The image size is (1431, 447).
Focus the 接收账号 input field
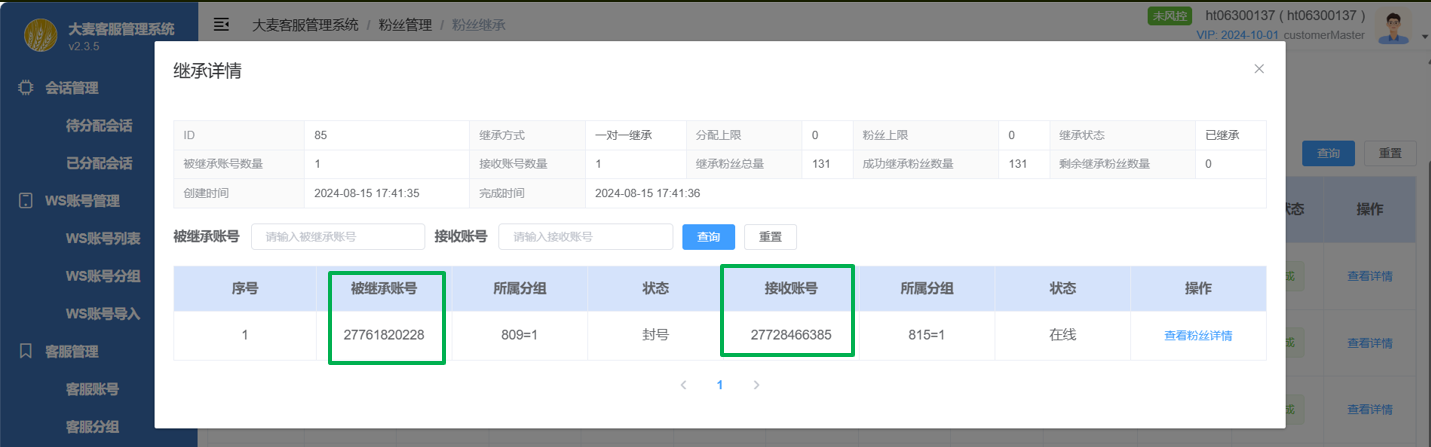pos(585,237)
